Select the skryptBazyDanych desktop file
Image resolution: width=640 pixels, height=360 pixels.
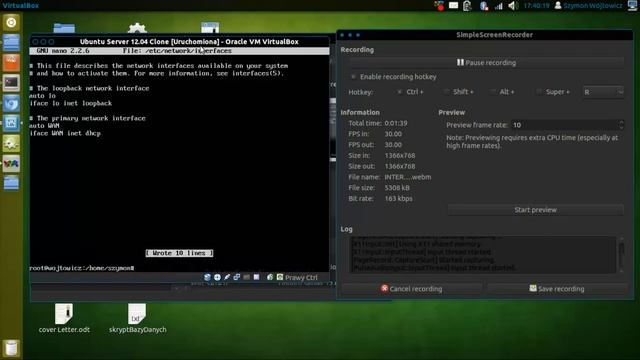click(x=138, y=318)
